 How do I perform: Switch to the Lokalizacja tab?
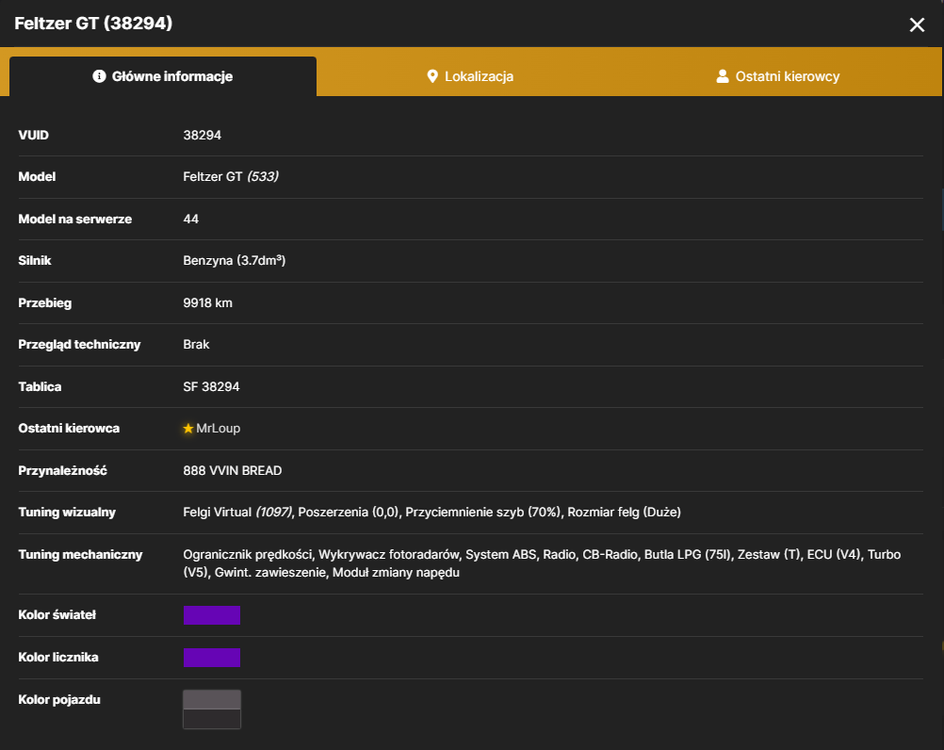[470, 76]
